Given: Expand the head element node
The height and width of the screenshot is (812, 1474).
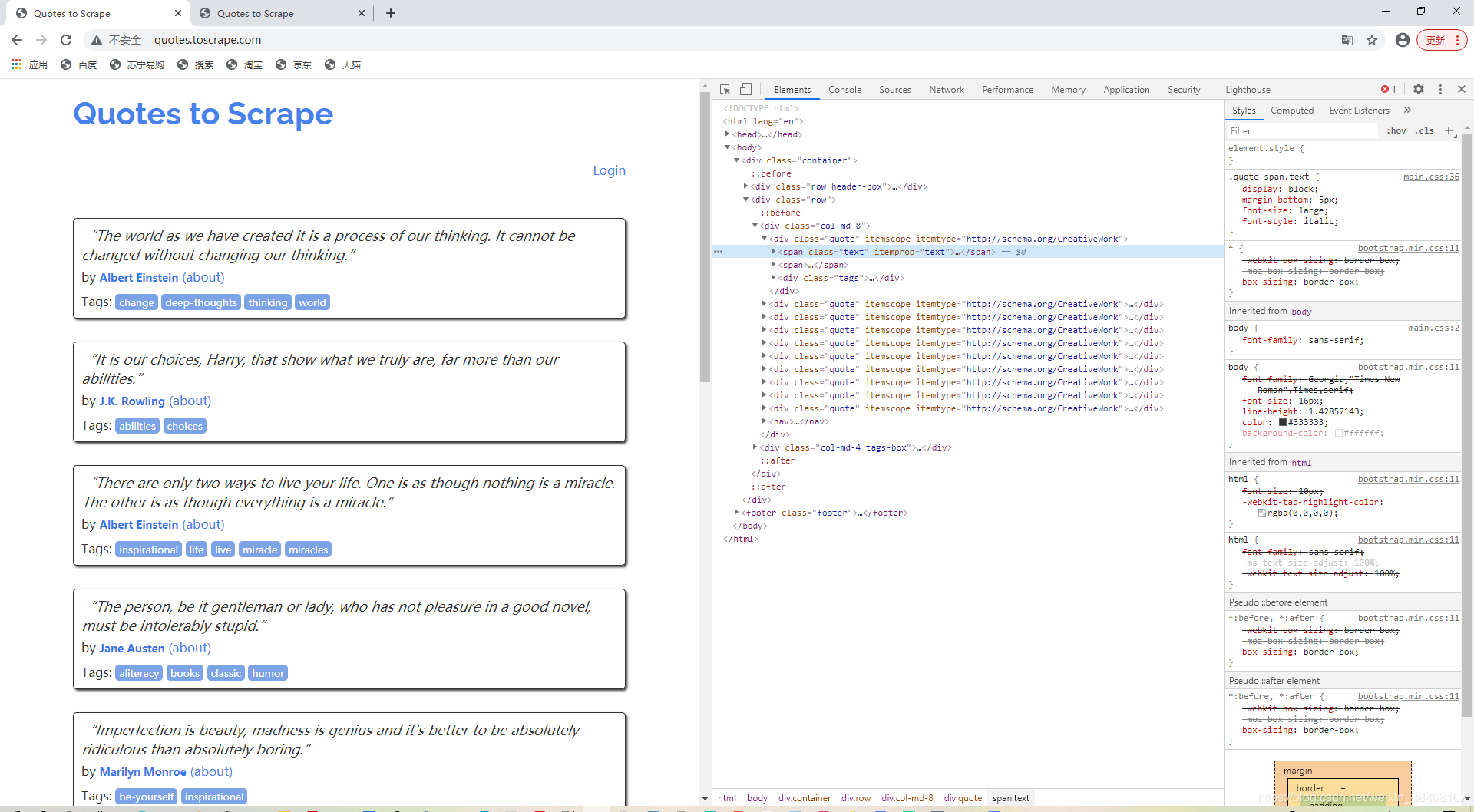Looking at the screenshot, I should pos(727,134).
